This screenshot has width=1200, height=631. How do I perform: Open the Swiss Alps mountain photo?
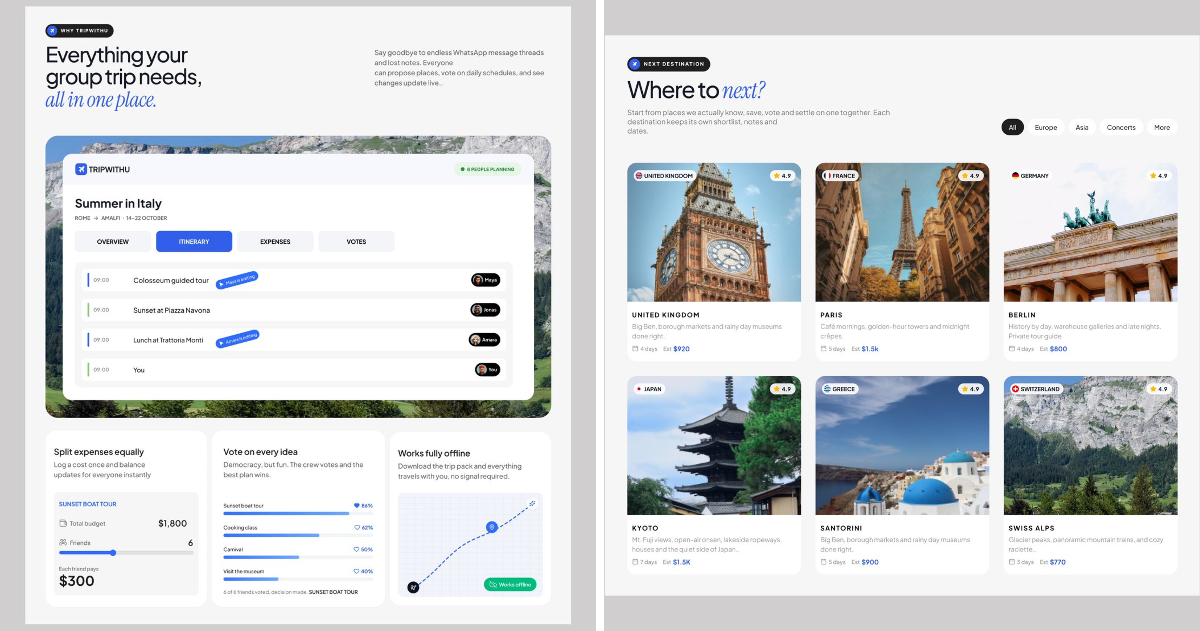1090,445
